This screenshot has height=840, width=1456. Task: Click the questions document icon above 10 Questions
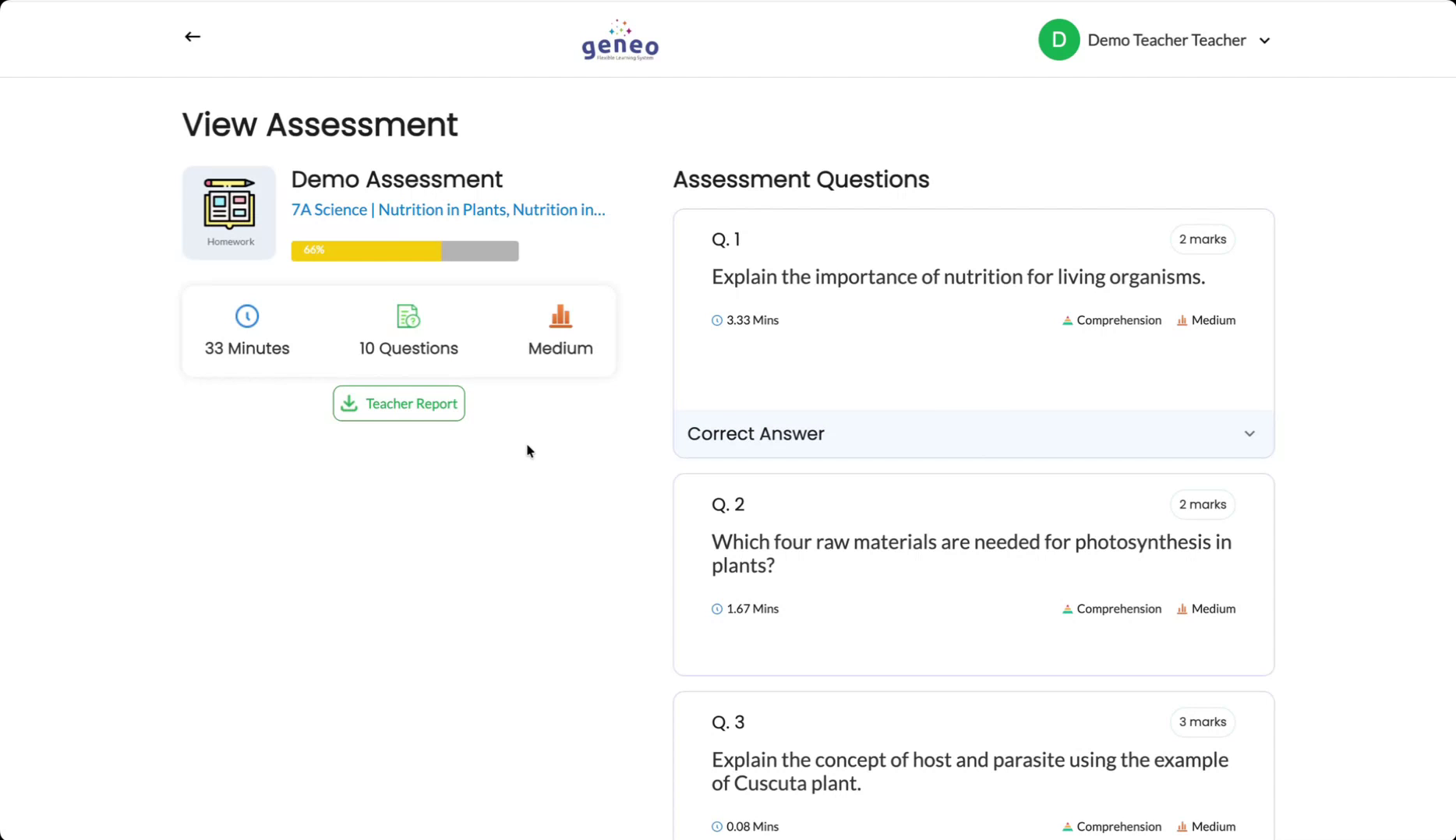click(408, 316)
